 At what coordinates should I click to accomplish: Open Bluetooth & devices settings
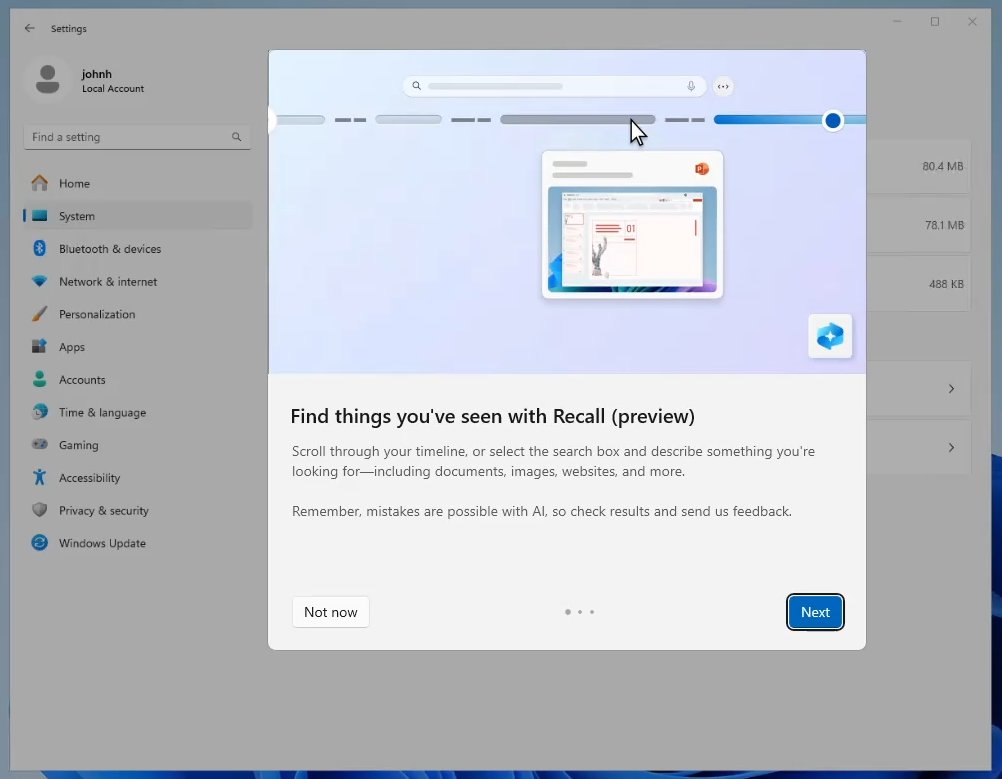coord(138,249)
